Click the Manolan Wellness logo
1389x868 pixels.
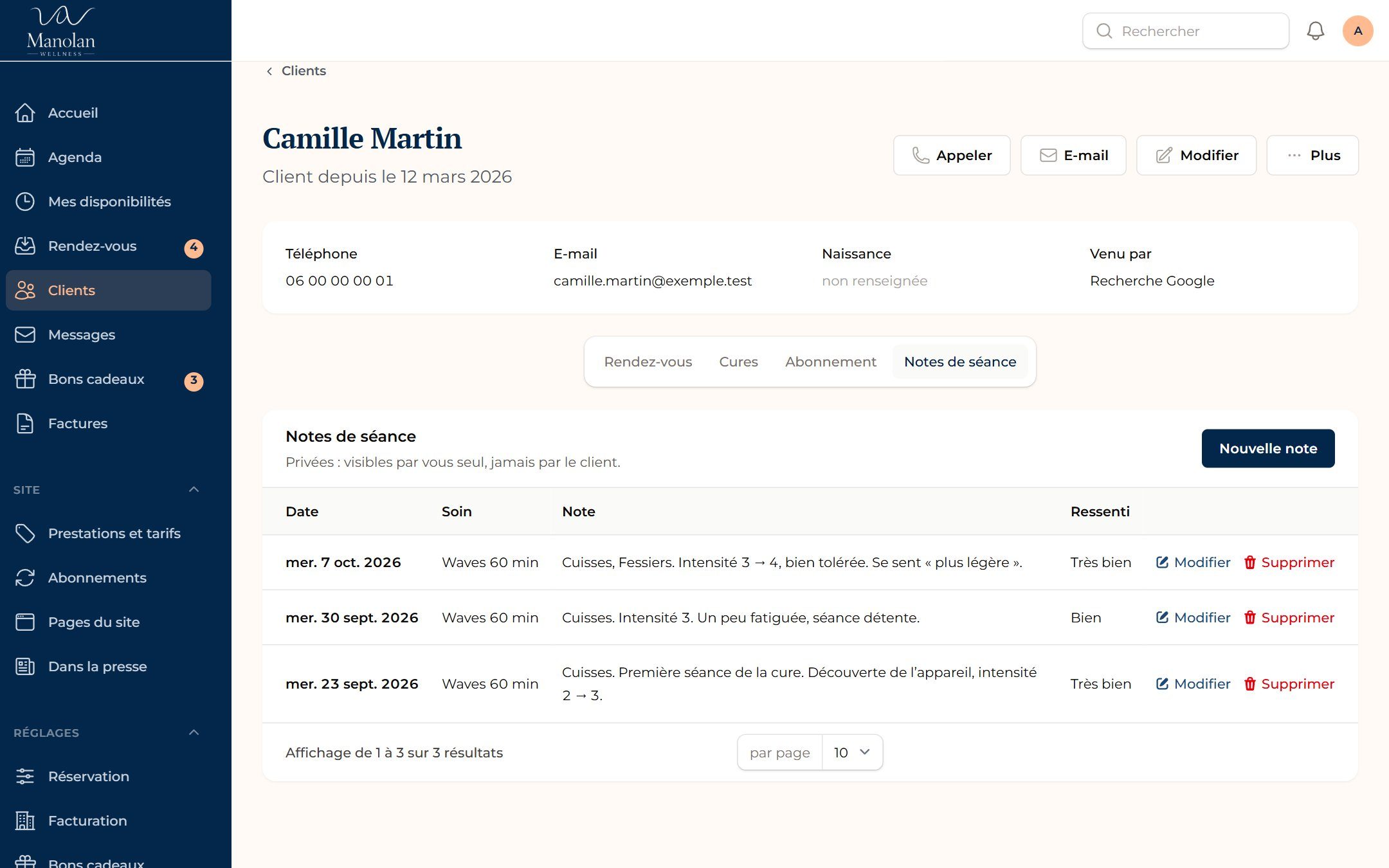tap(61, 31)
